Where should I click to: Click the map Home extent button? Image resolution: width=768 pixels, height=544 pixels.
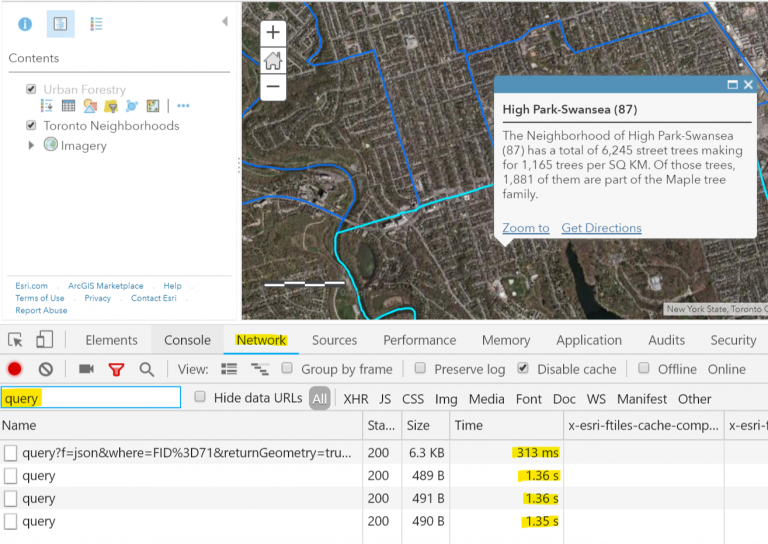[273, 60]
